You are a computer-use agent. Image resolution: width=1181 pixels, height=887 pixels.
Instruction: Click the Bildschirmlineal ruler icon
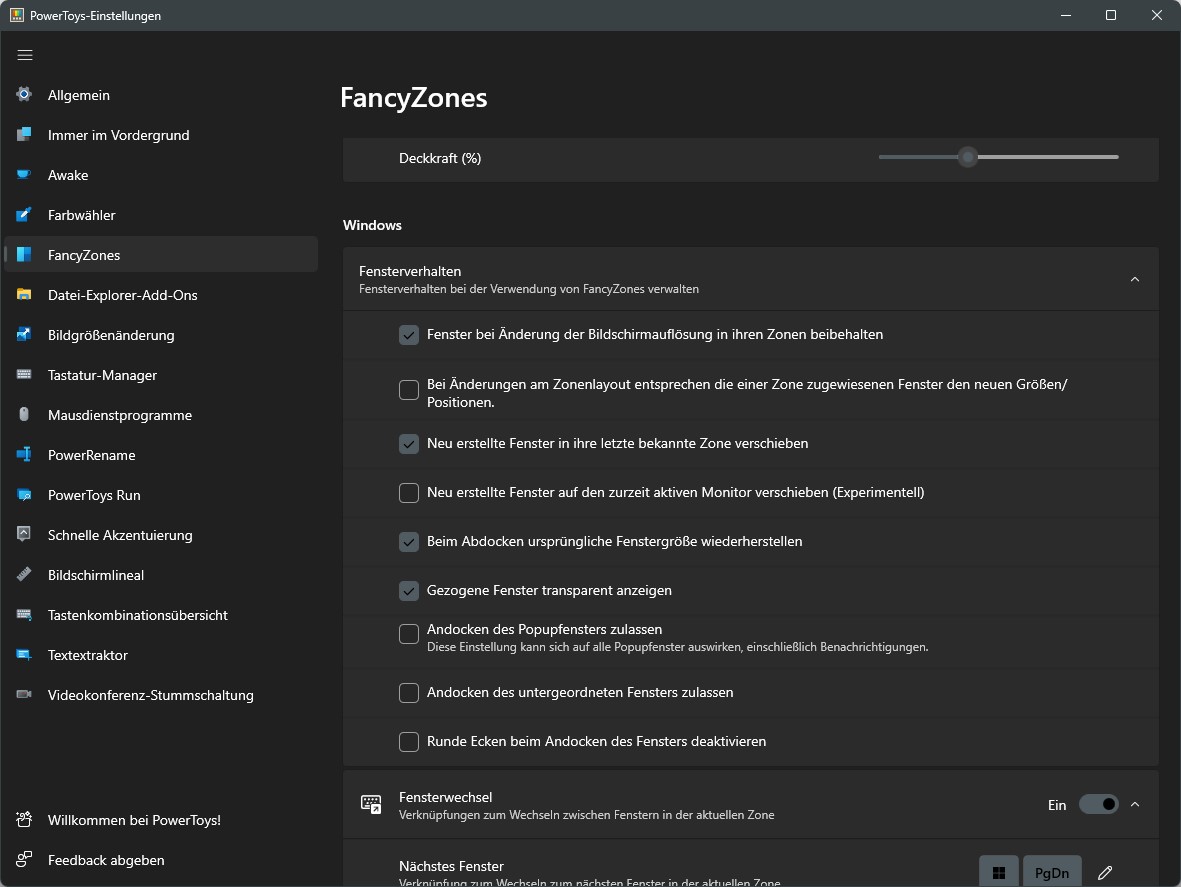(25, 575)
